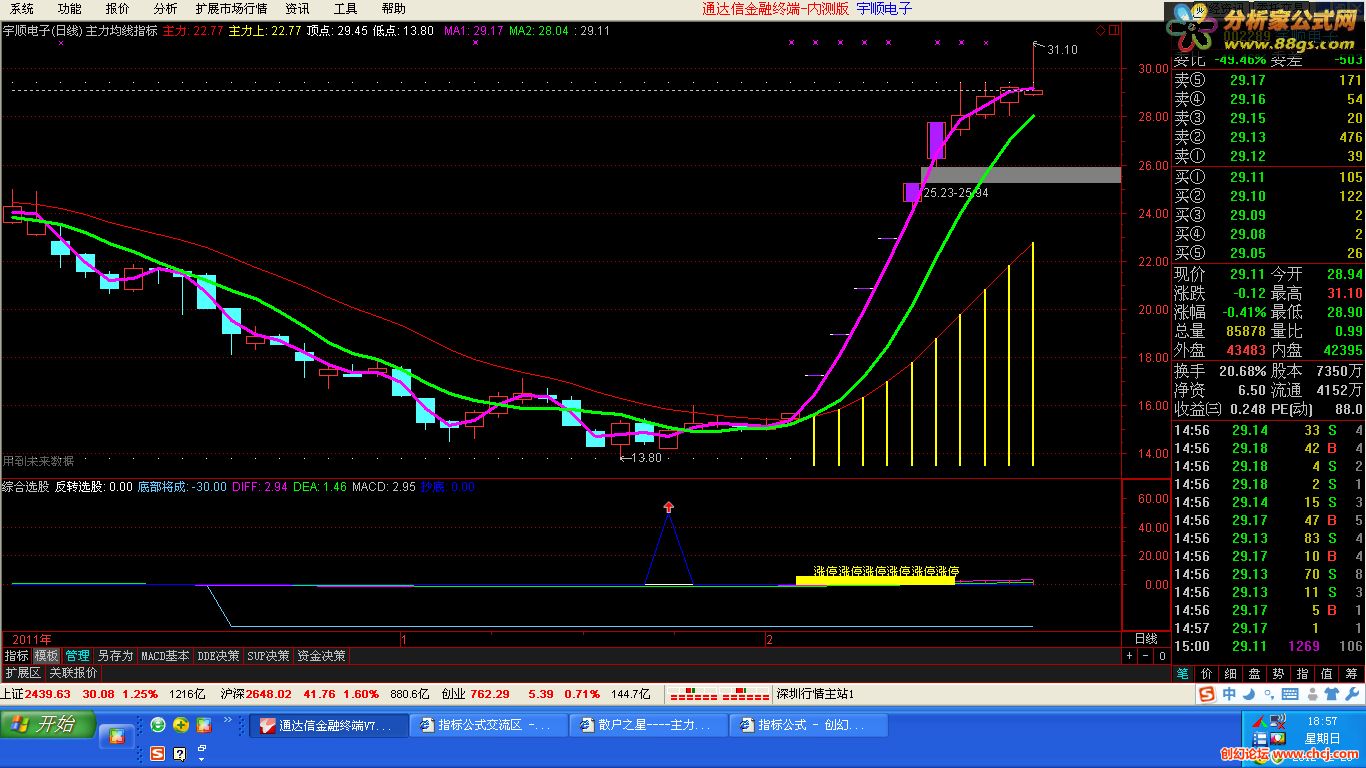Open the 关联报价 panel tab

(73, 673)
